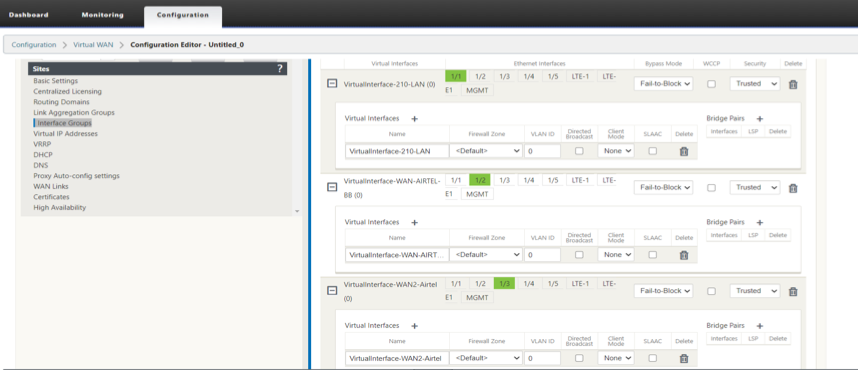Add virtual interface under WAN2-Airtel group
The height and width of the screenshot is (370, 858).
(414, 326)
